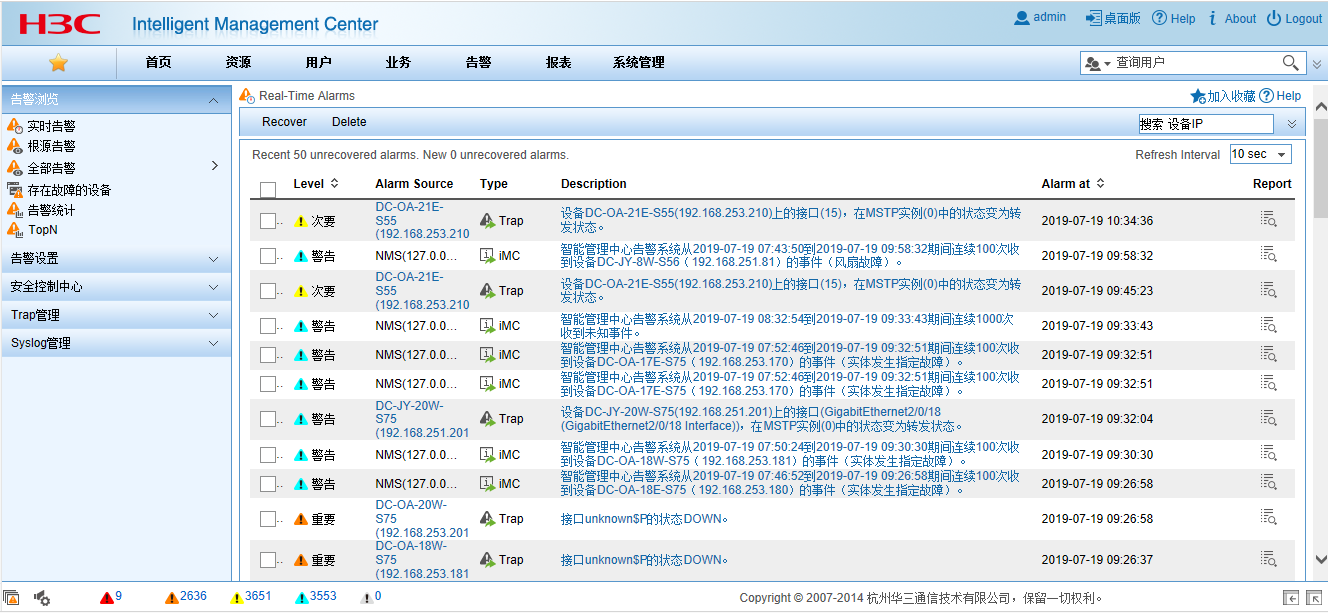Check the 10:34:36 alarm row checkbox
The height and width of the screenshot is (613, 1328).
click(268, 221)
